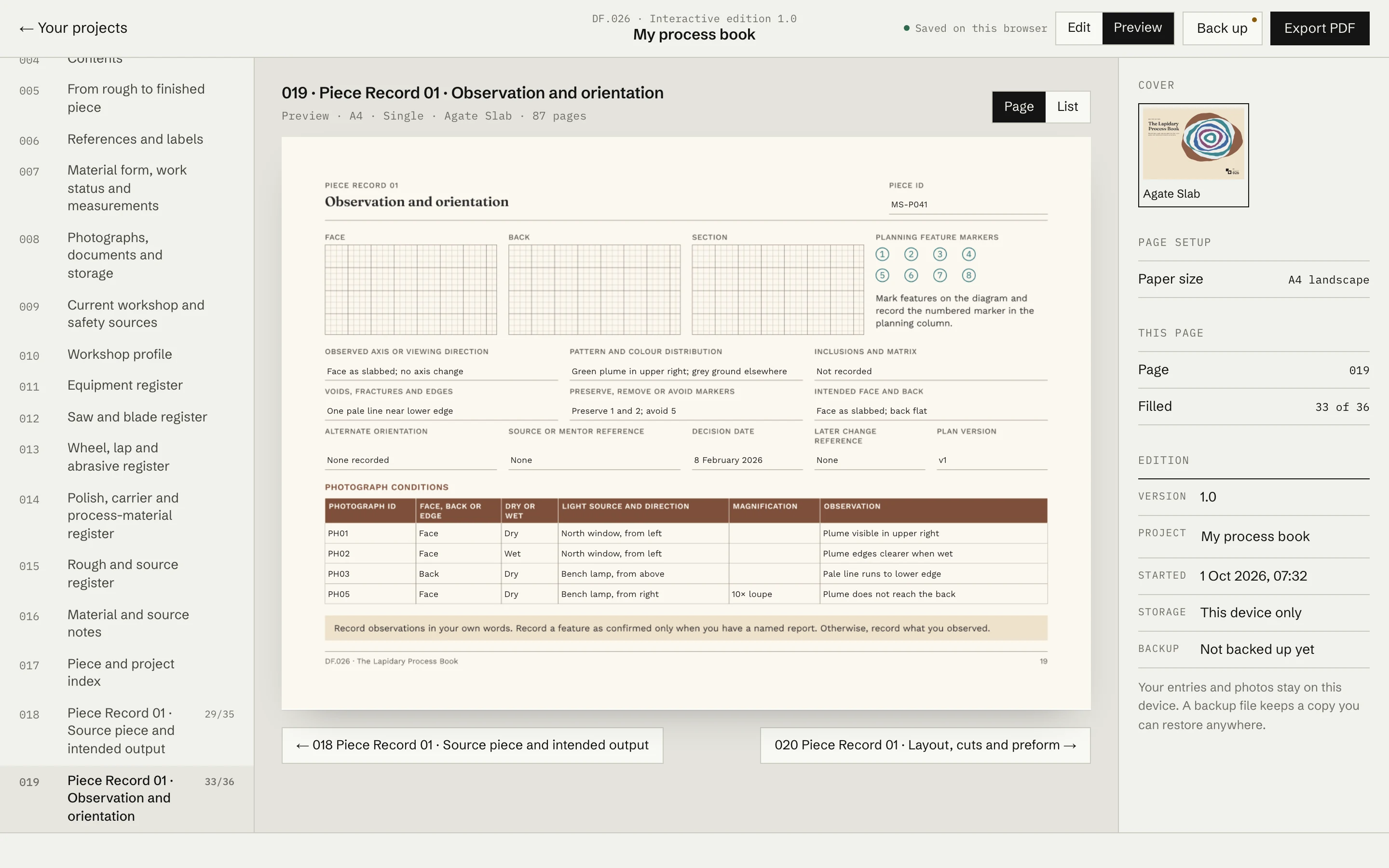Viewport: 1389px width, 868px height.
Task: Click planning feature marker 8 circle
Action: coord(968,275)
